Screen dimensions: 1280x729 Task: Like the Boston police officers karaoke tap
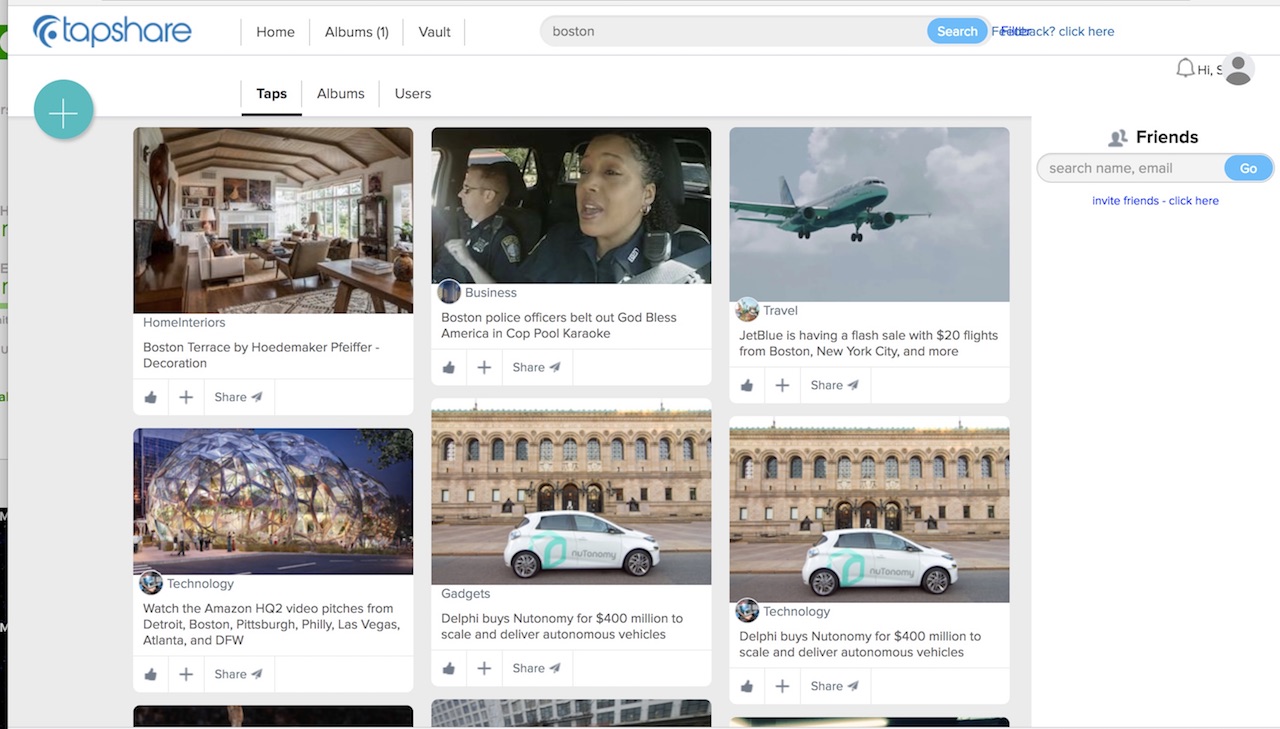click(x=448, y=367)
